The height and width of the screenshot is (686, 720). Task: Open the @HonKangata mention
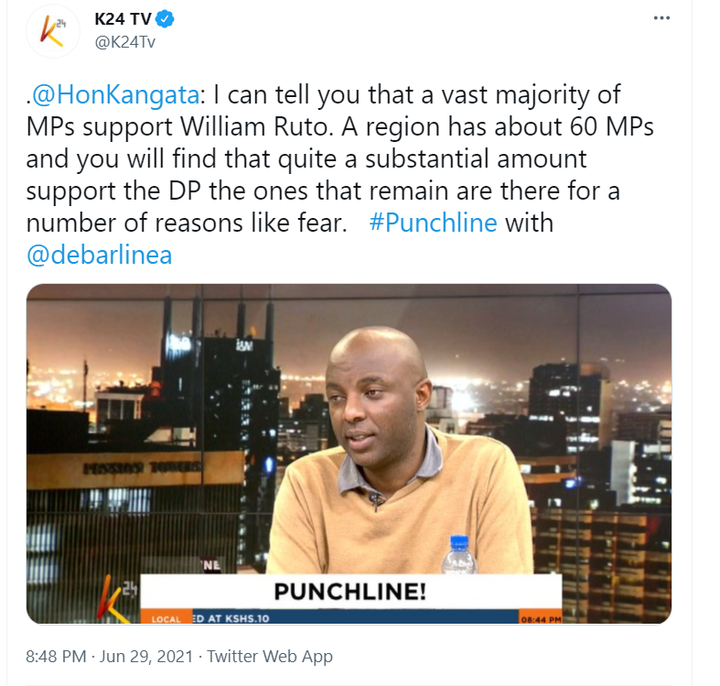115,95
